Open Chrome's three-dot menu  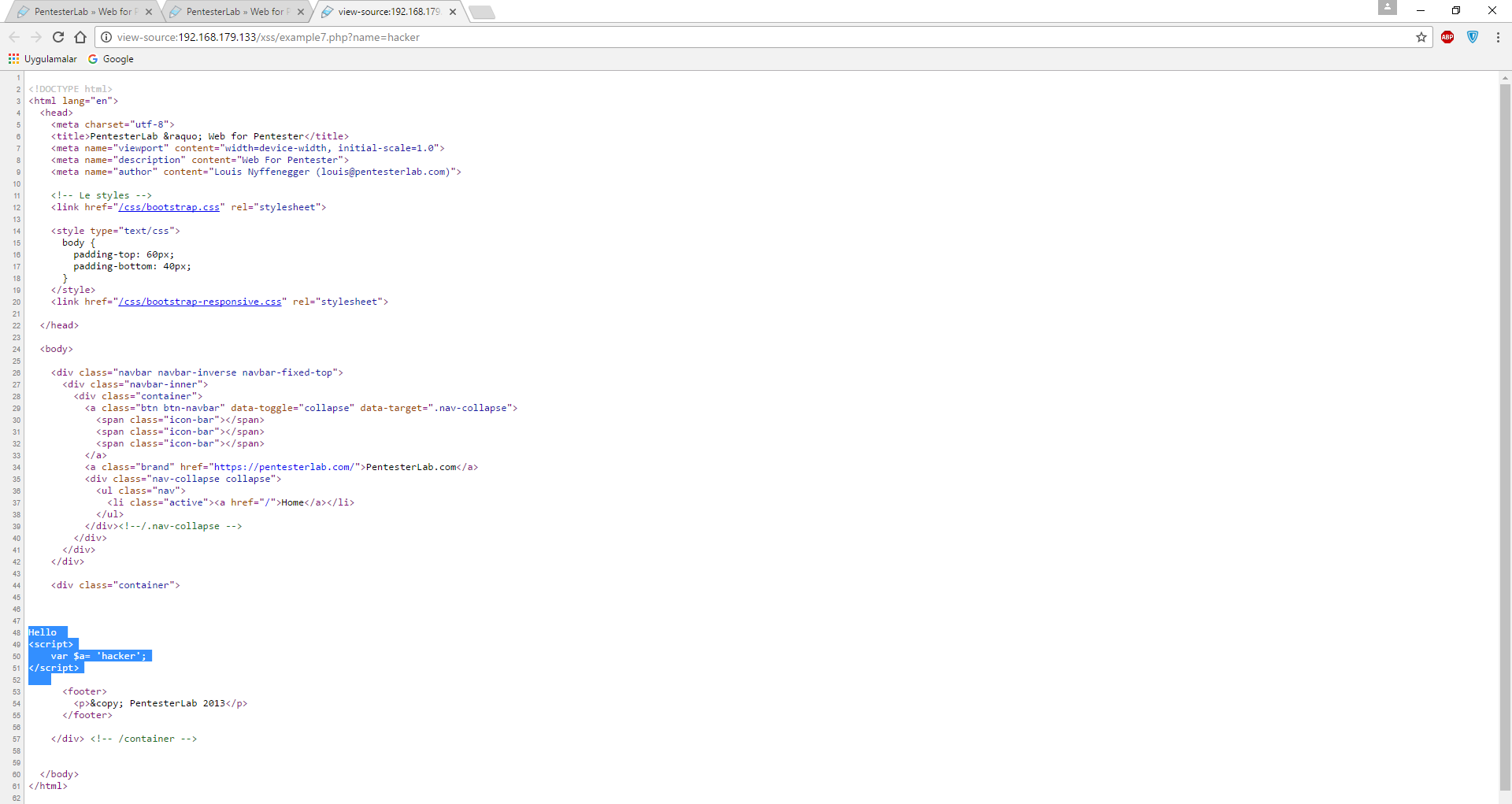1498,37
